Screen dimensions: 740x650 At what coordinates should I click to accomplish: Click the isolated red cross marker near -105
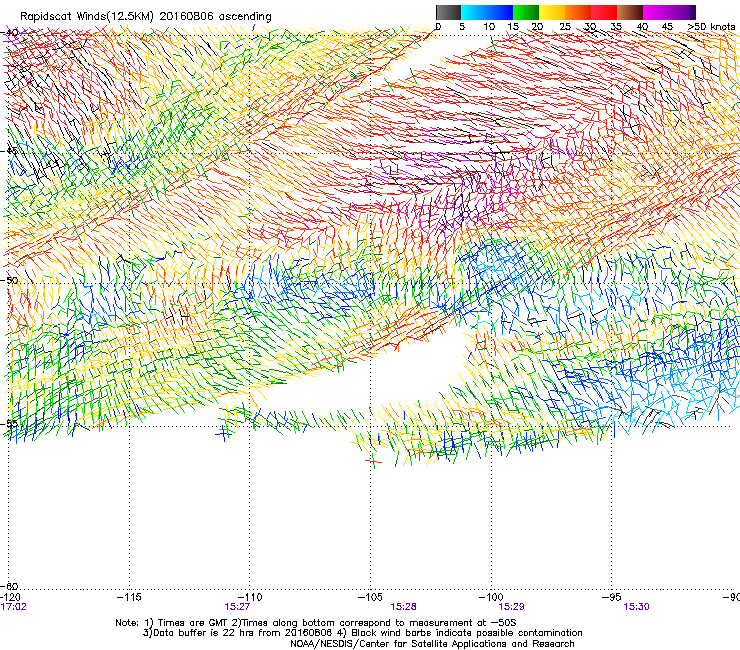pos(373,461)
